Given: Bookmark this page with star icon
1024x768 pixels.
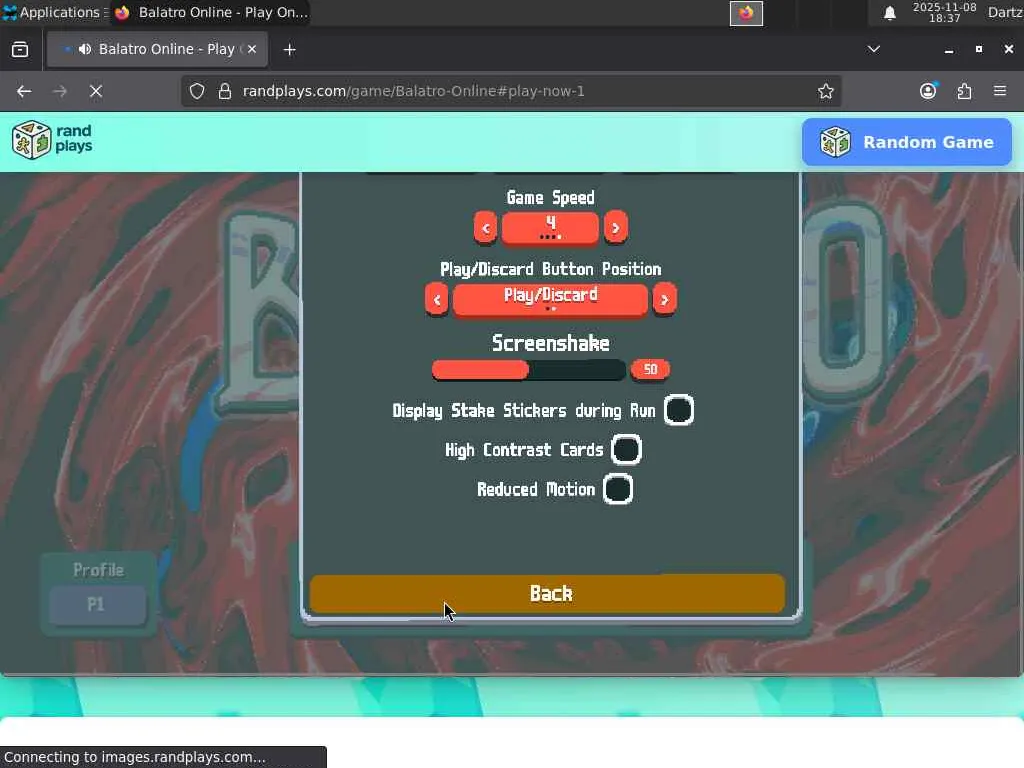Looking at the screenshot, I should [825, 91].
